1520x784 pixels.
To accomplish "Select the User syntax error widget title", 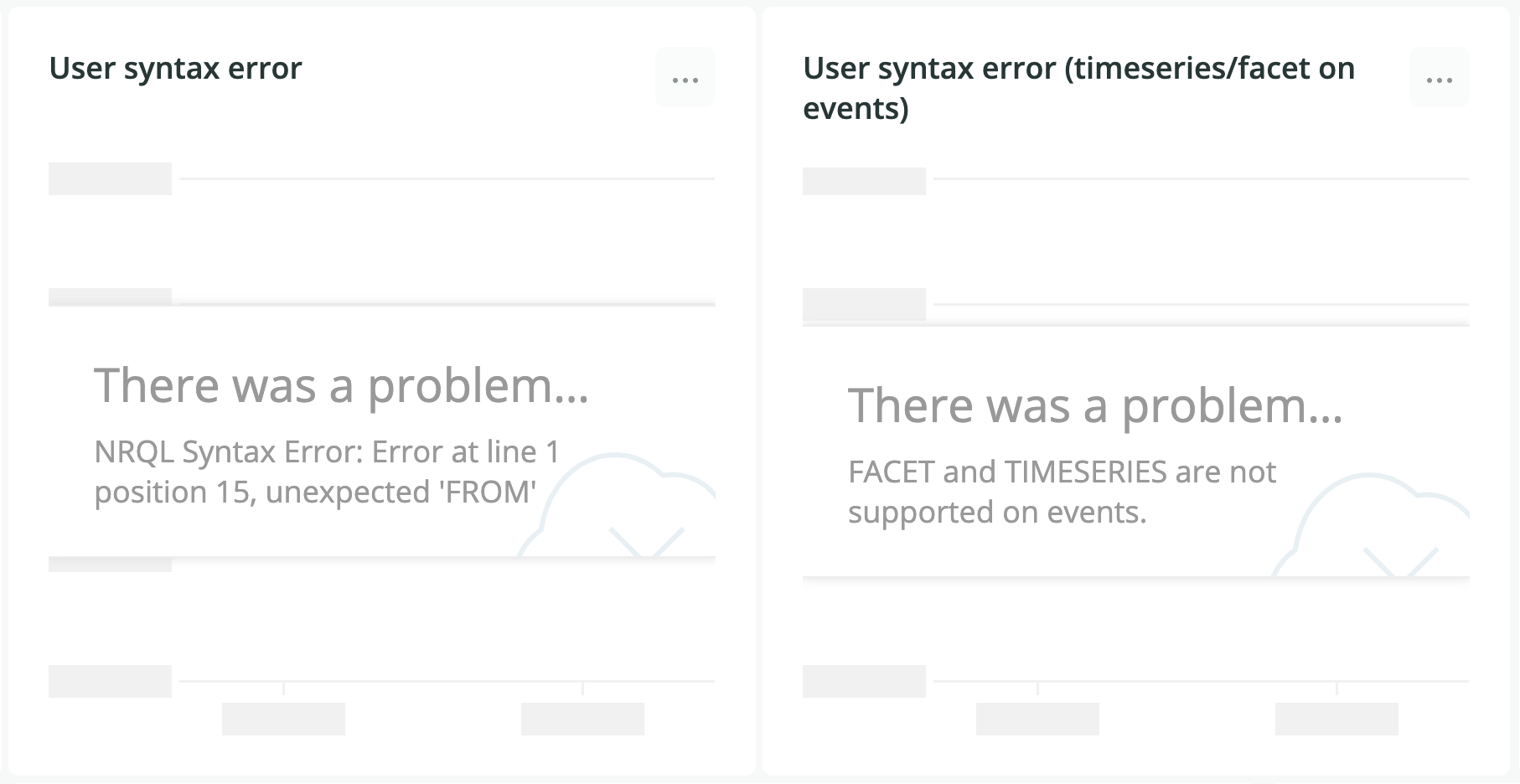I will coord(175,70).
